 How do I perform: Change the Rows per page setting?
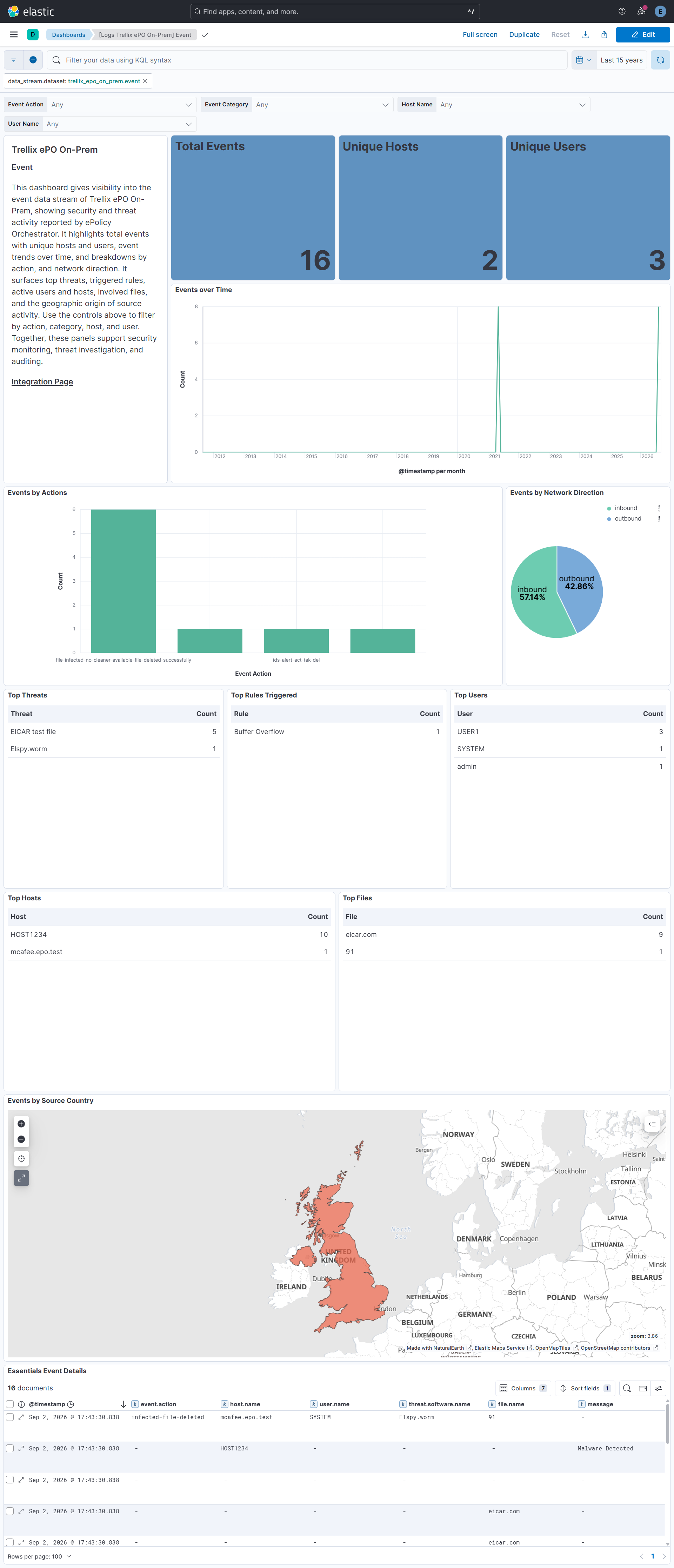pos(40,1556)
